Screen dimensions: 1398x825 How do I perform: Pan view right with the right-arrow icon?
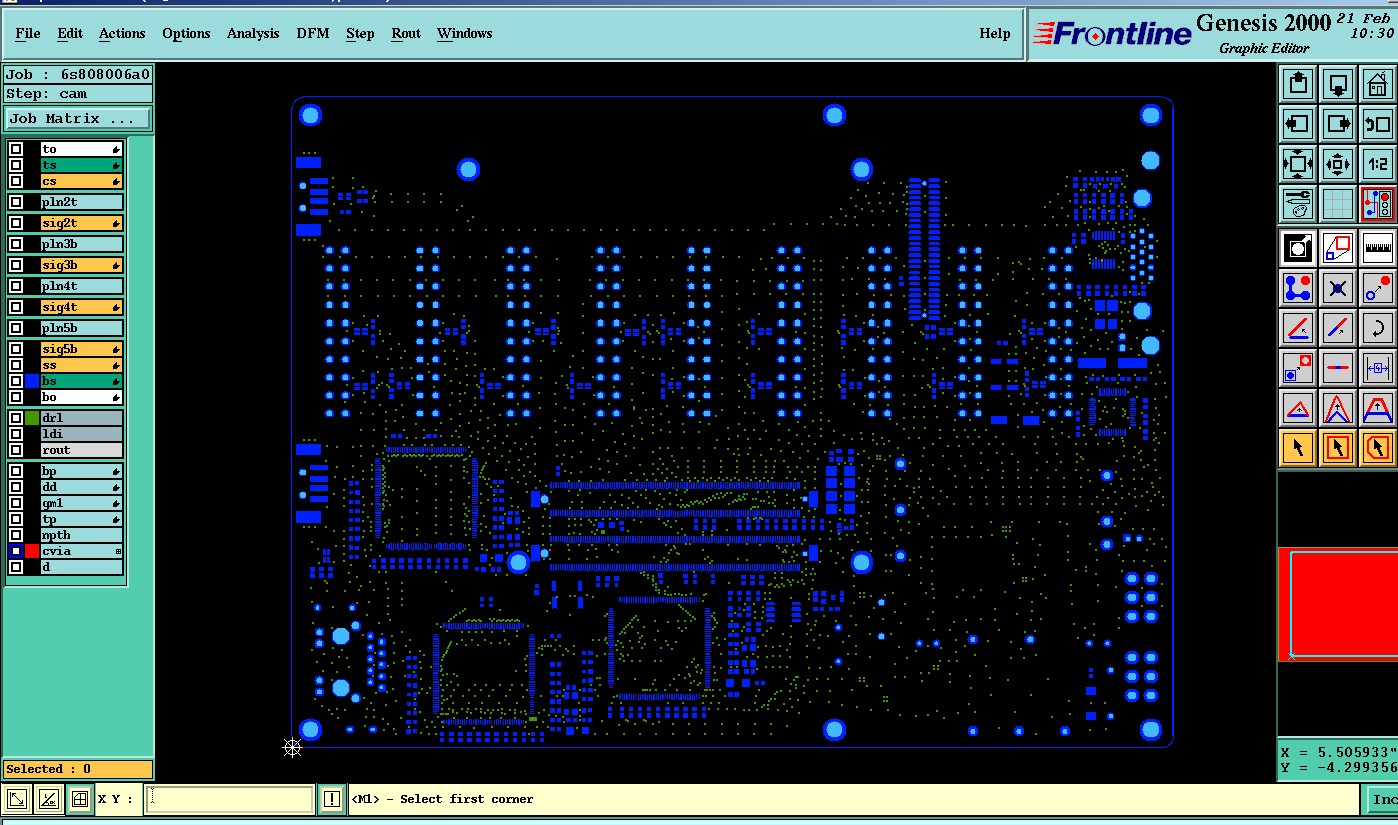(x=1338, y=124)
